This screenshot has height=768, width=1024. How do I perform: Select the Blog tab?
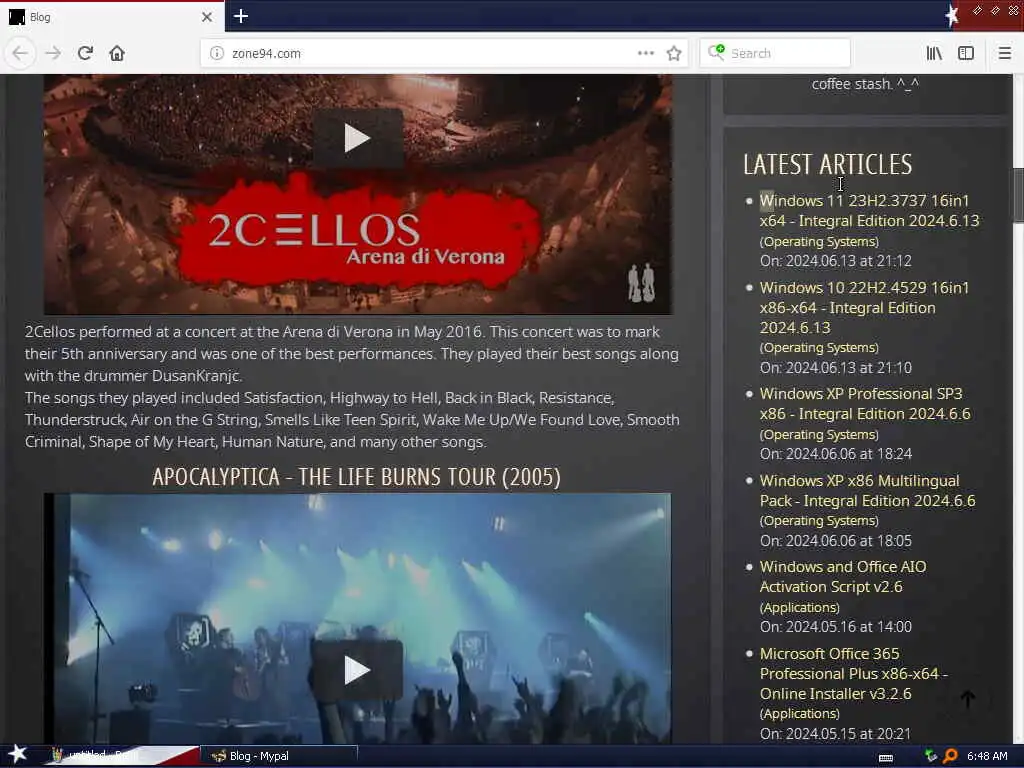111,17
